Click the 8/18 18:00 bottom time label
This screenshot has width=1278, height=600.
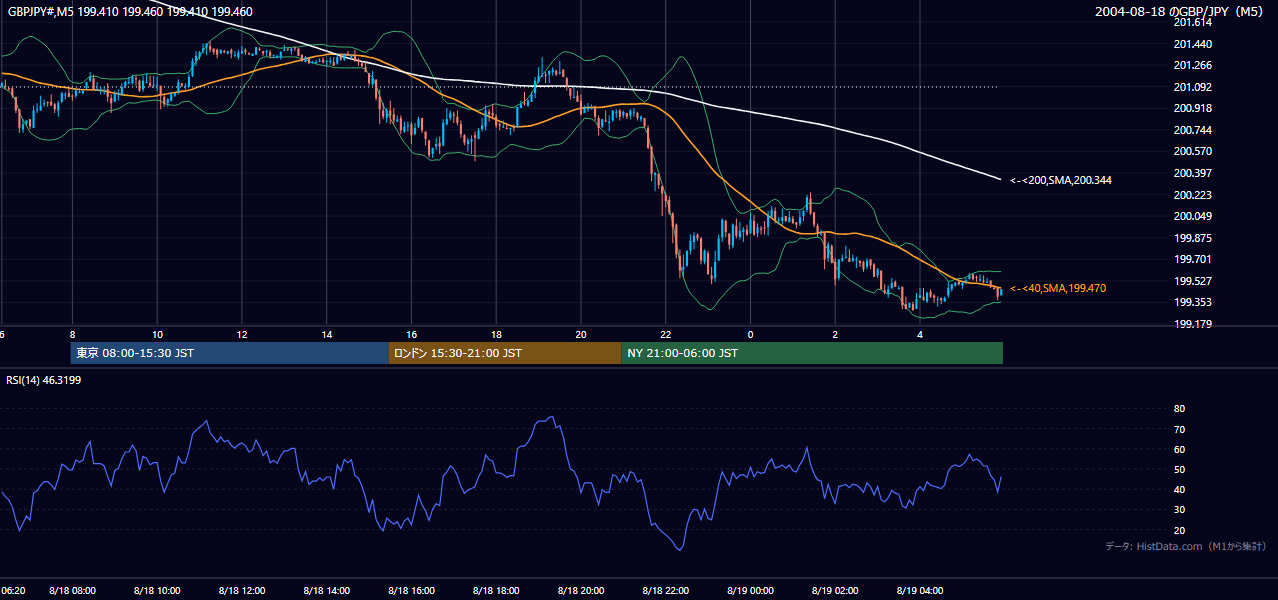pyautogui.click(x=497, y=591)
